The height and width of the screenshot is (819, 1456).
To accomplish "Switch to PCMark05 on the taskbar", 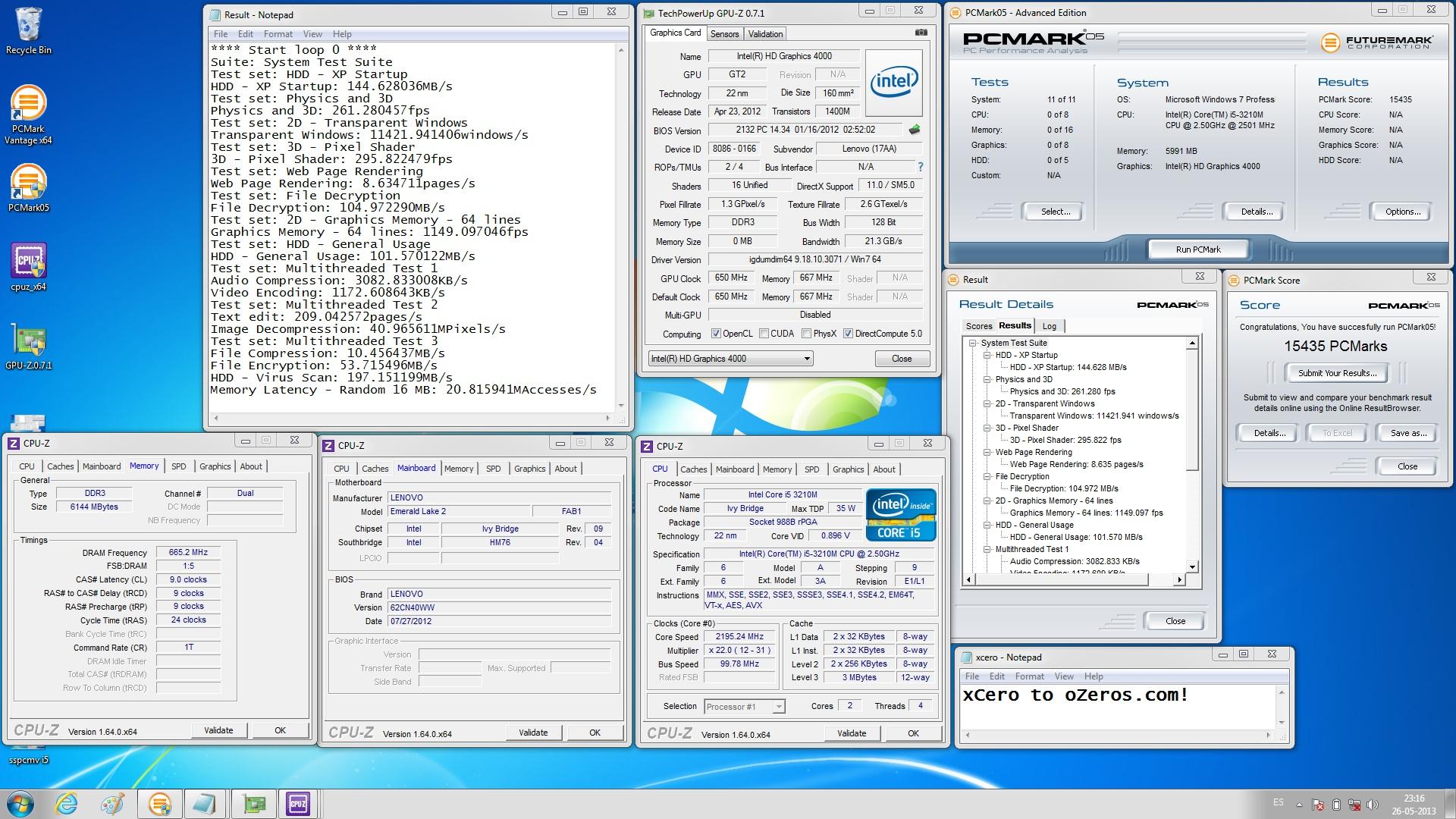I will tap(159, 804).
